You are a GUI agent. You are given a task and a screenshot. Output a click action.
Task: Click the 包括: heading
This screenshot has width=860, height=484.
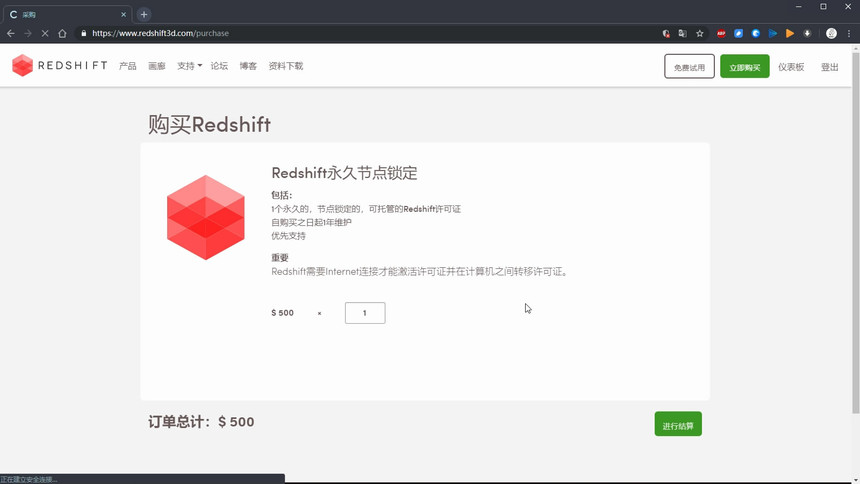[x=282, y=195]
